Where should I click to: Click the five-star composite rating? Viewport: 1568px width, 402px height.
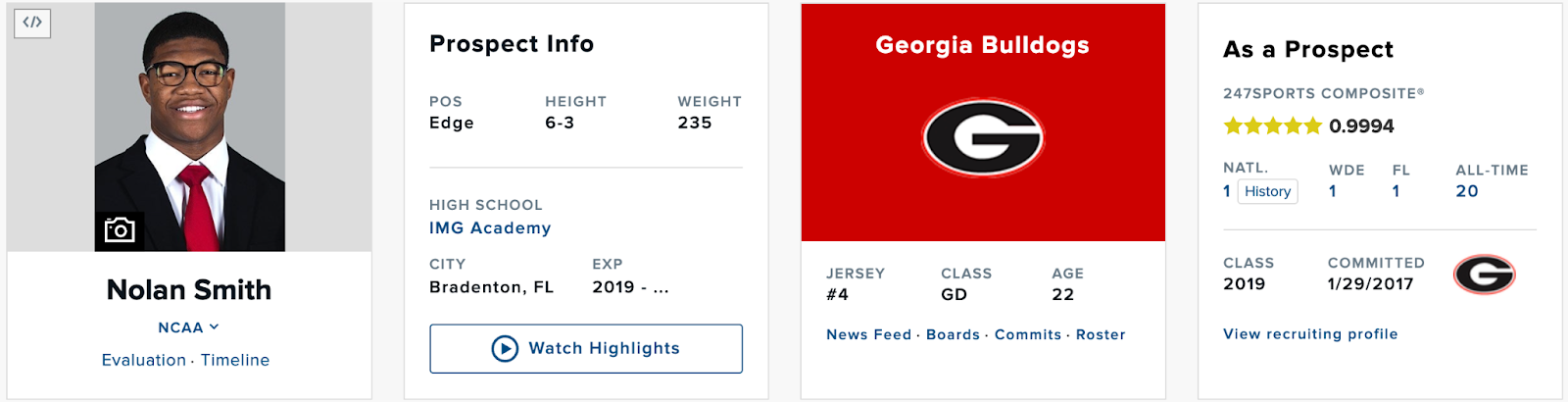pos(1273,126)
